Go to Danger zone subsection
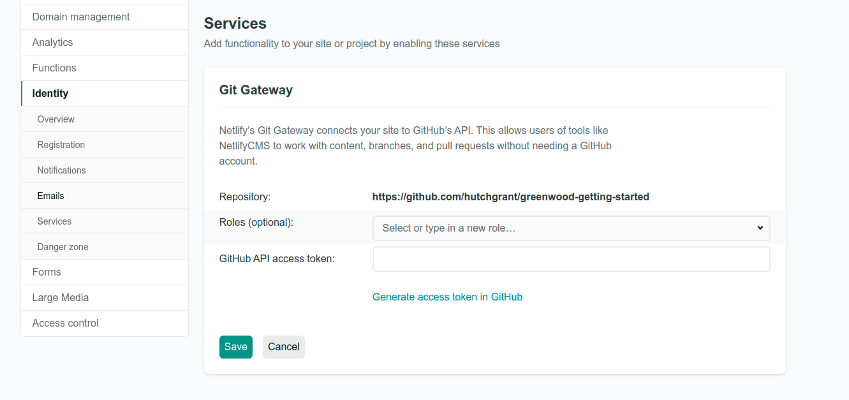 coord(105,247)
